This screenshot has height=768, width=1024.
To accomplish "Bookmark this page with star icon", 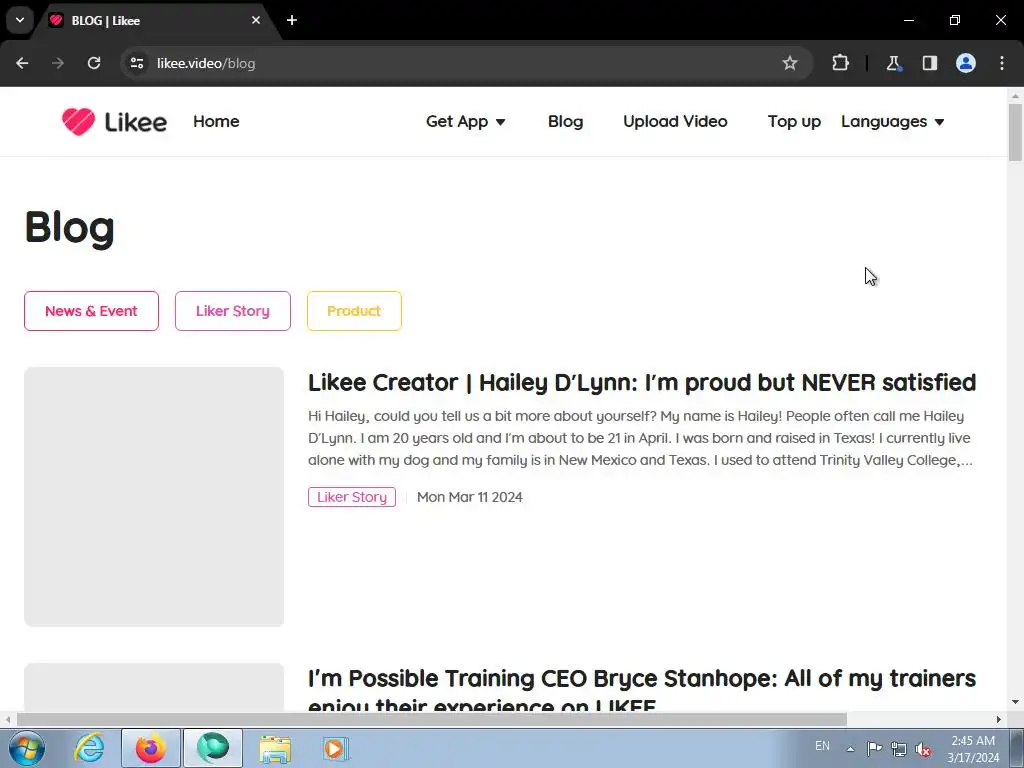I will (790, 63).
